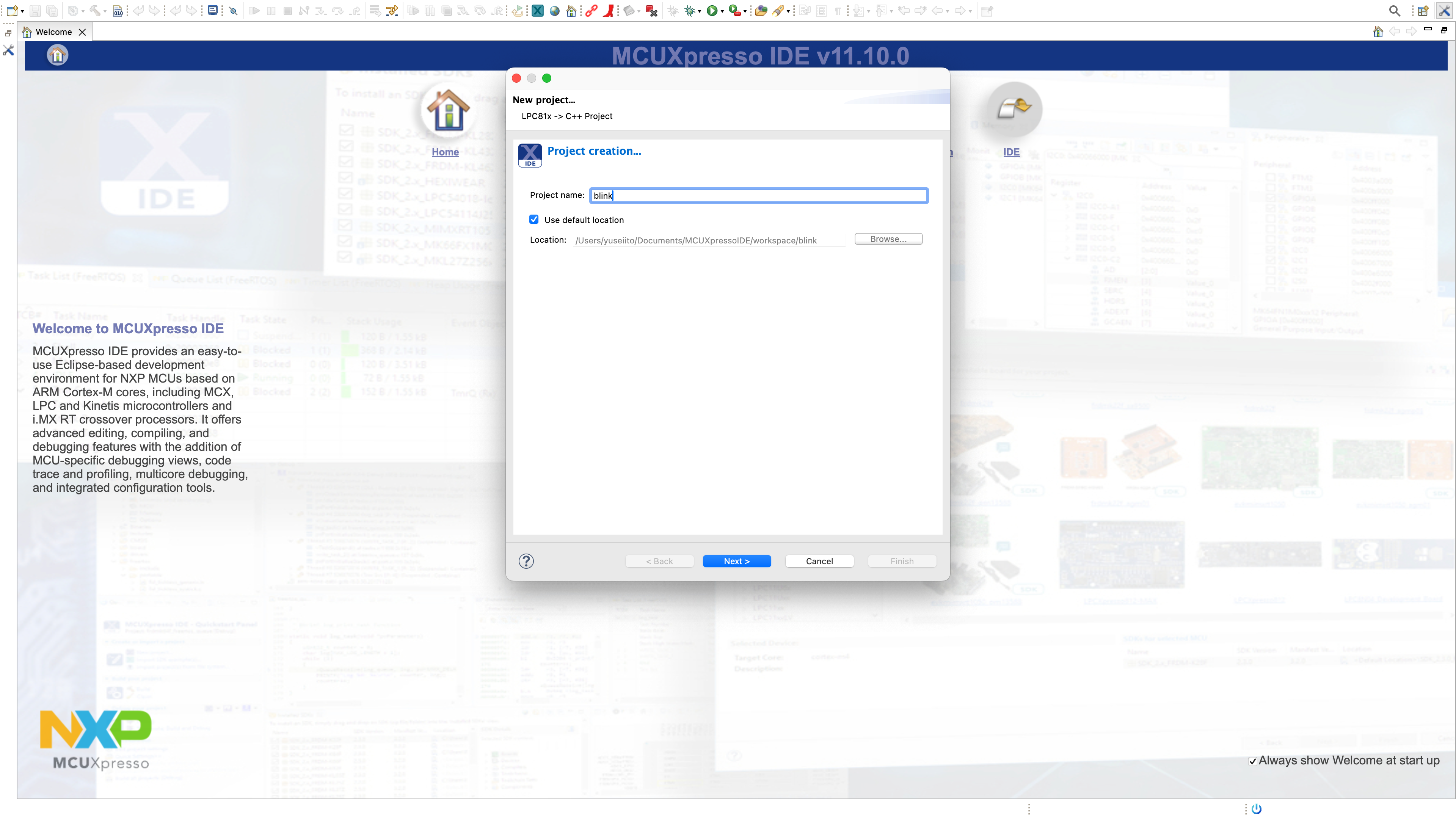1456x819 pixels.
Task: Expand the Debug button dropdown arrow
Action: (700, 11)
